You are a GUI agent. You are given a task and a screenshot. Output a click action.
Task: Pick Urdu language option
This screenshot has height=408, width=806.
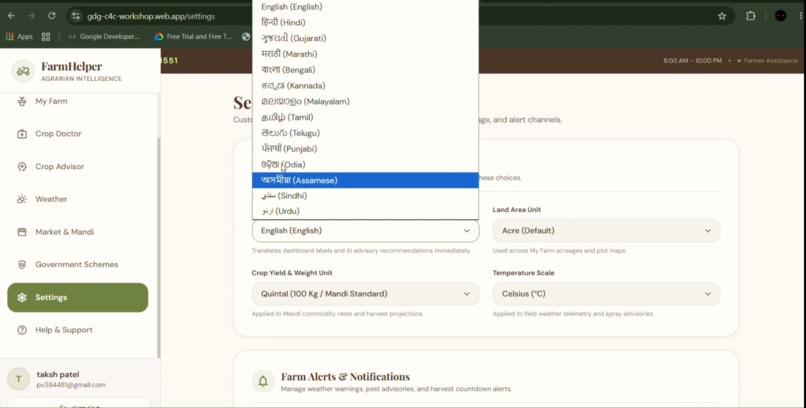365,211
